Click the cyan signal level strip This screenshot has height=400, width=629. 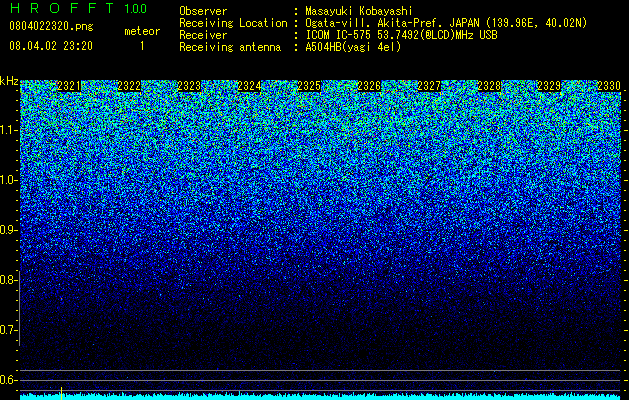click(x=320, y=397)
